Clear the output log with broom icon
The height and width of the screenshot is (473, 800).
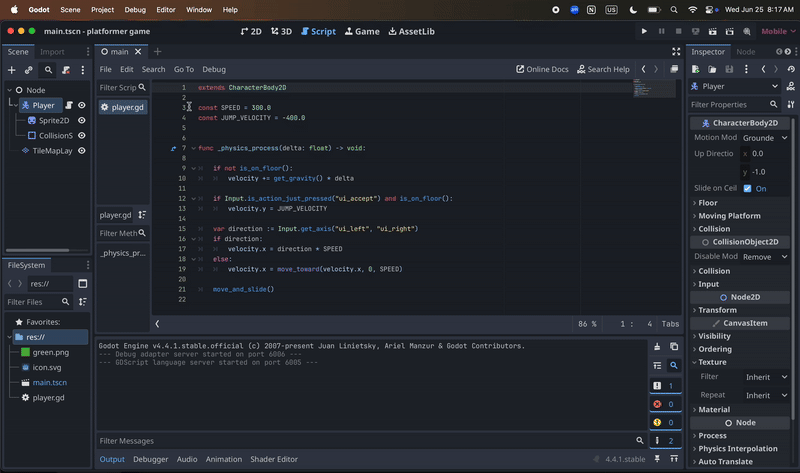coord(657,346)
